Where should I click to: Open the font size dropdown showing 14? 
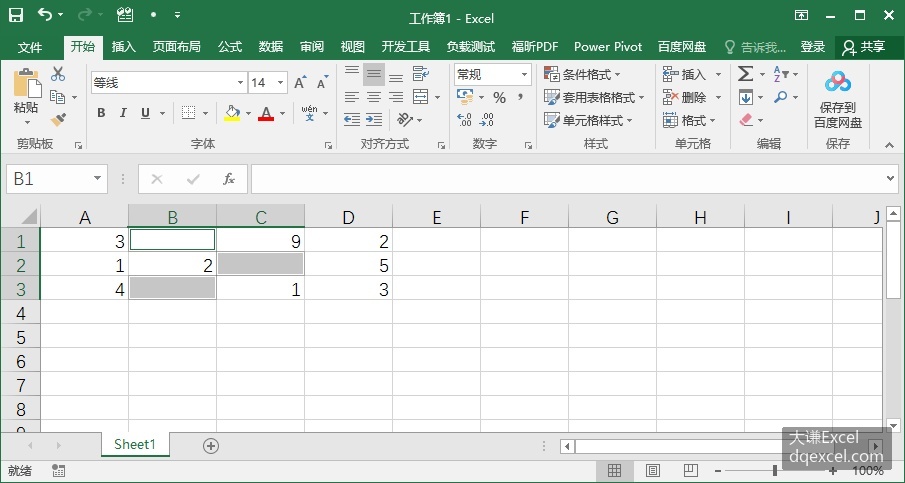click(281, 83)
